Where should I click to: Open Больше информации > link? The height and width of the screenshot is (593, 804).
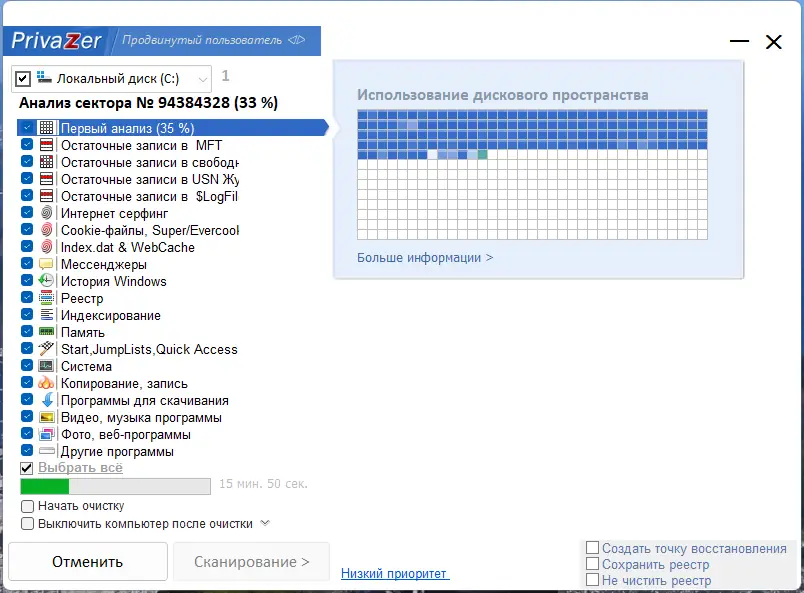pyautogui.click(x=425, y=258)
